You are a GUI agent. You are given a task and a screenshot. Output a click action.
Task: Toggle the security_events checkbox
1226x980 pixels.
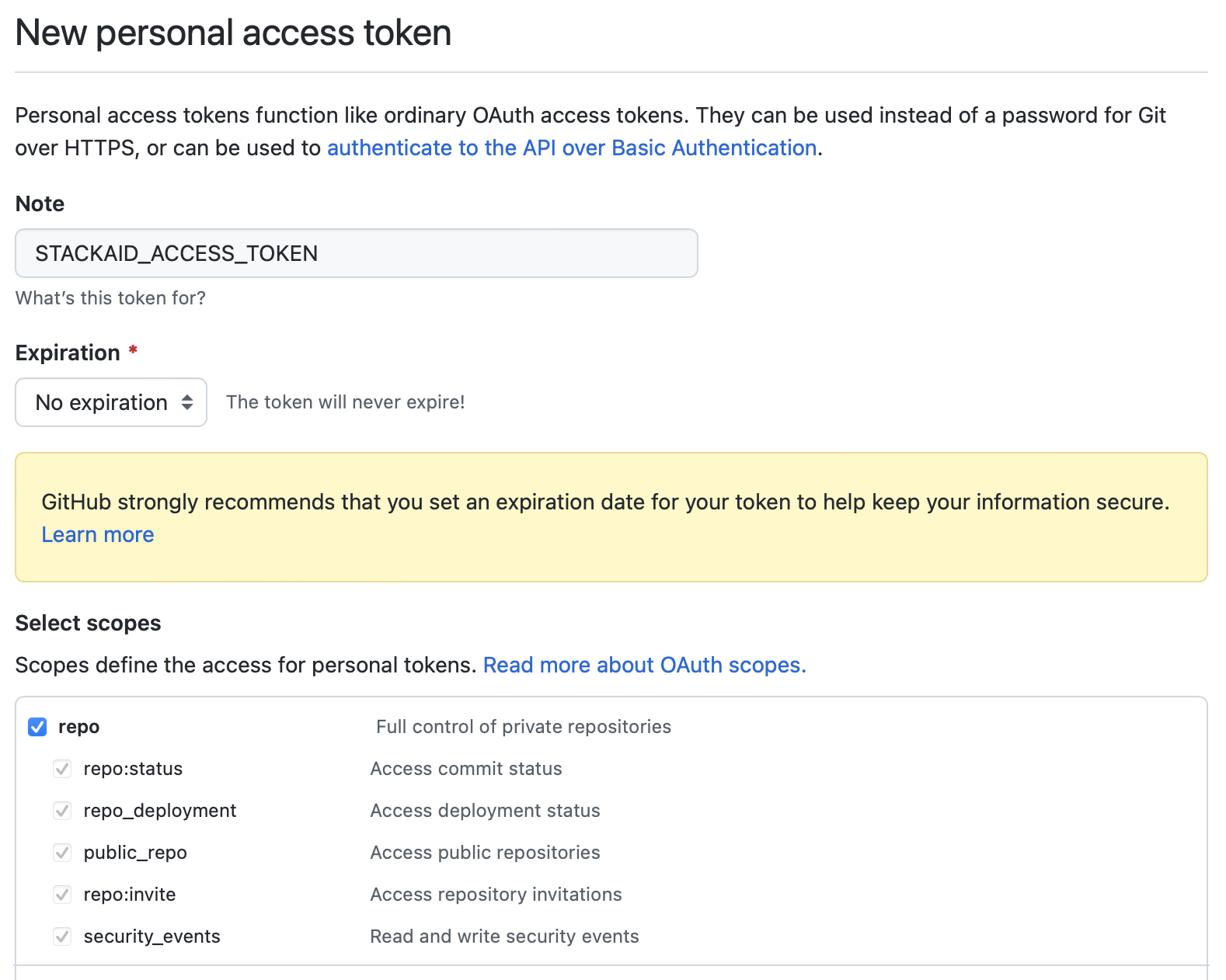click(62, 937)
